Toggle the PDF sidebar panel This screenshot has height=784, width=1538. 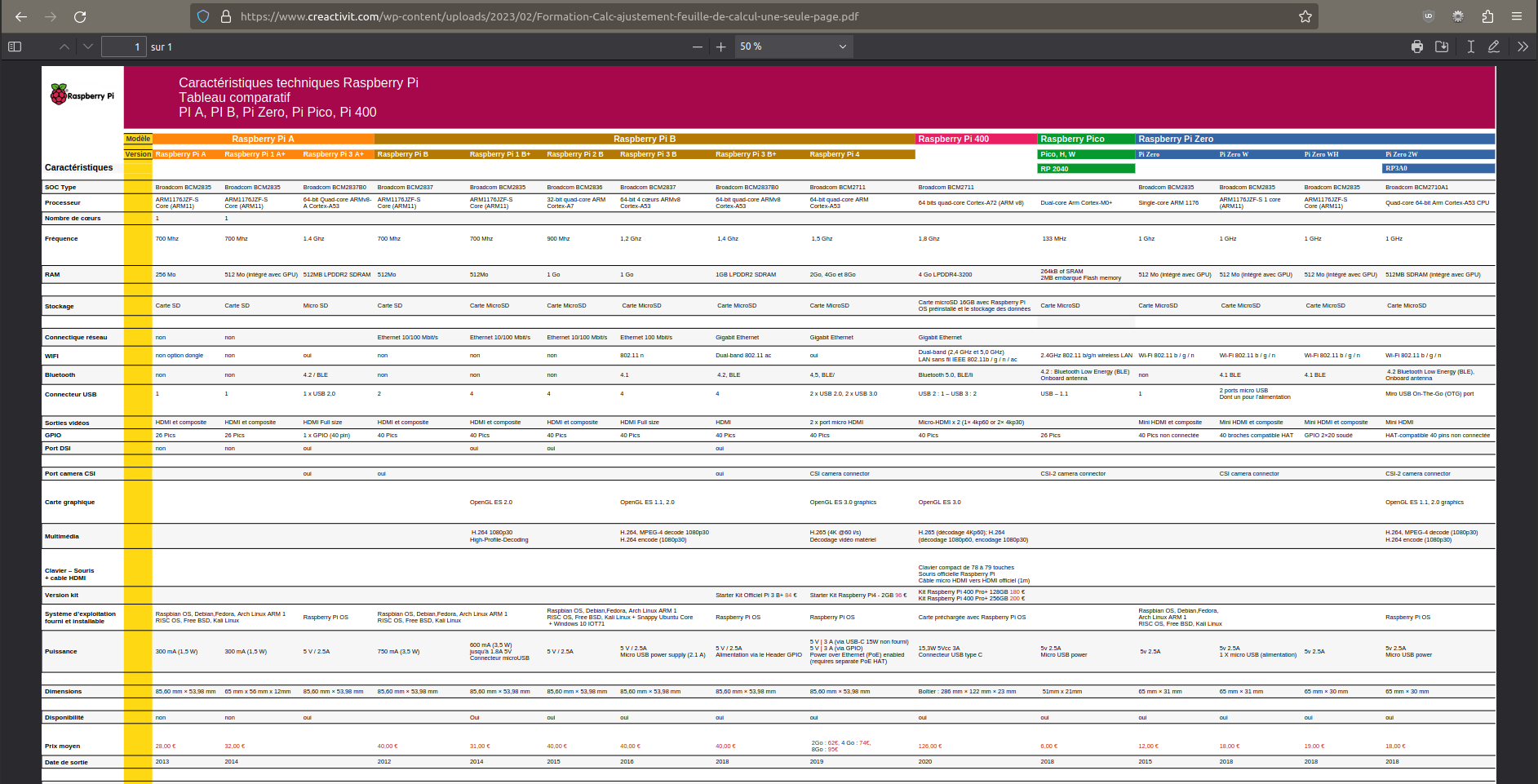point(15,47)
